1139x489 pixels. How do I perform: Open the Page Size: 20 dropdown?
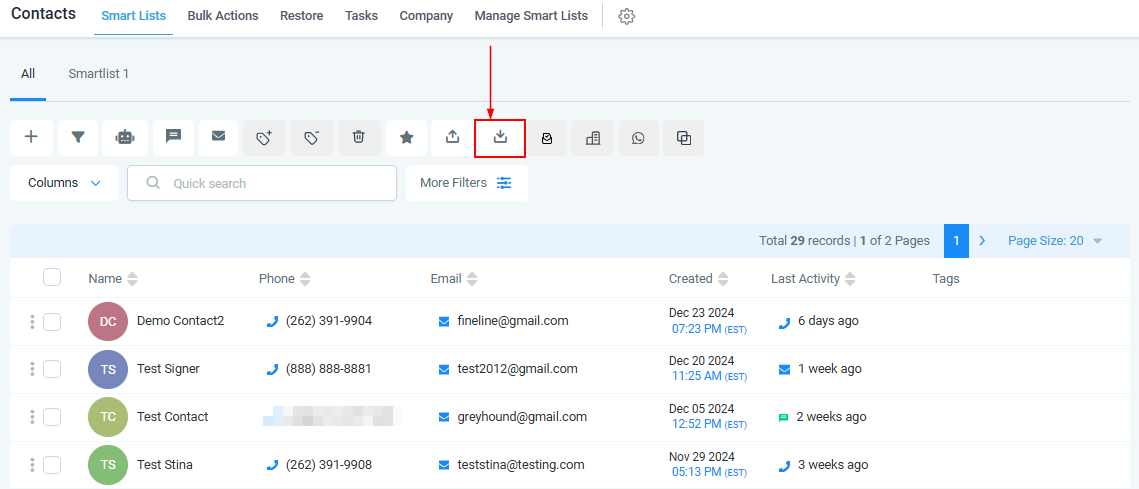click(x=1055, y=241)
